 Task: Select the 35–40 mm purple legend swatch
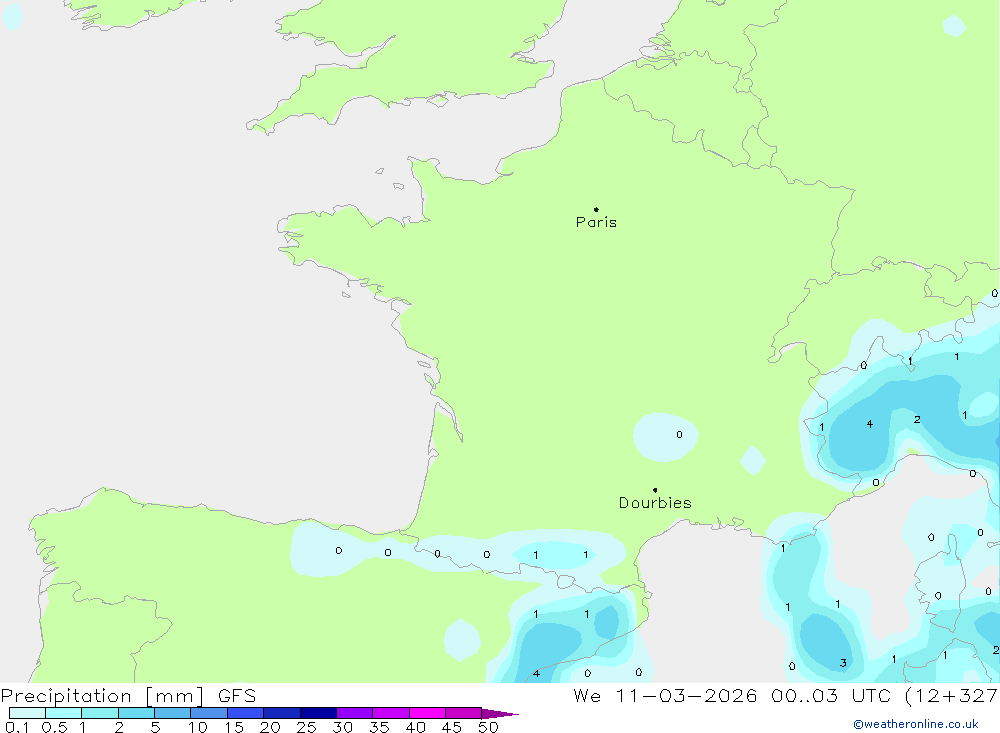[x=391, y=713]
